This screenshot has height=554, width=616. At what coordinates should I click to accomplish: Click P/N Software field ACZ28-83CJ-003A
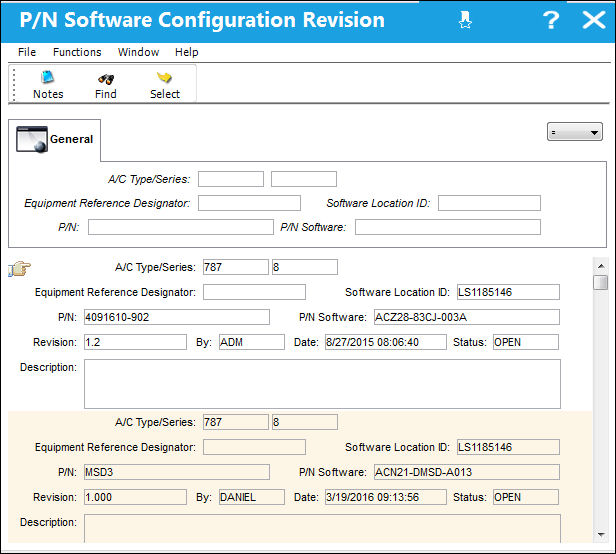pos(467,317)
